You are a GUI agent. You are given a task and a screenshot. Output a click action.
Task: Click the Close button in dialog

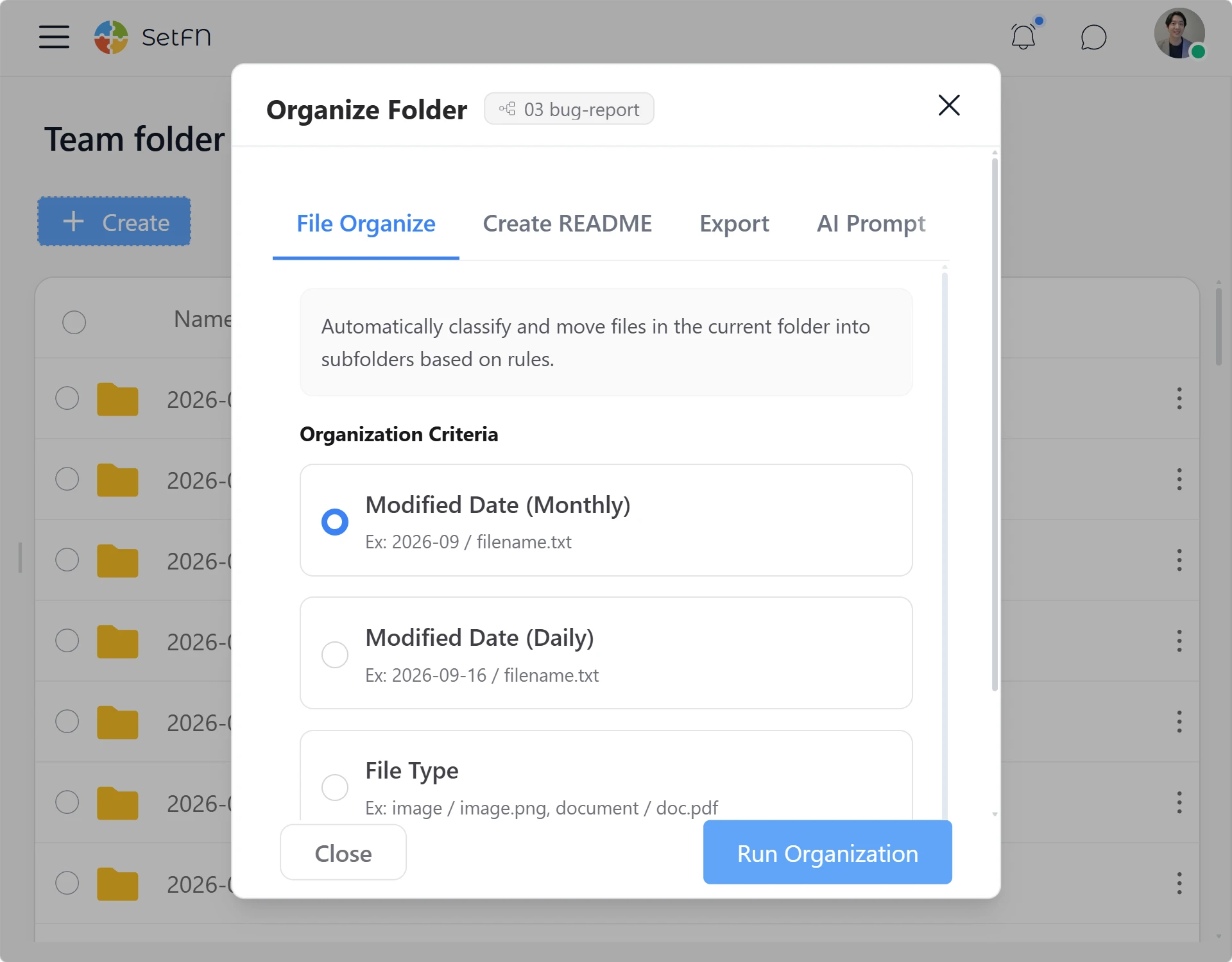[x=343, y=853]
